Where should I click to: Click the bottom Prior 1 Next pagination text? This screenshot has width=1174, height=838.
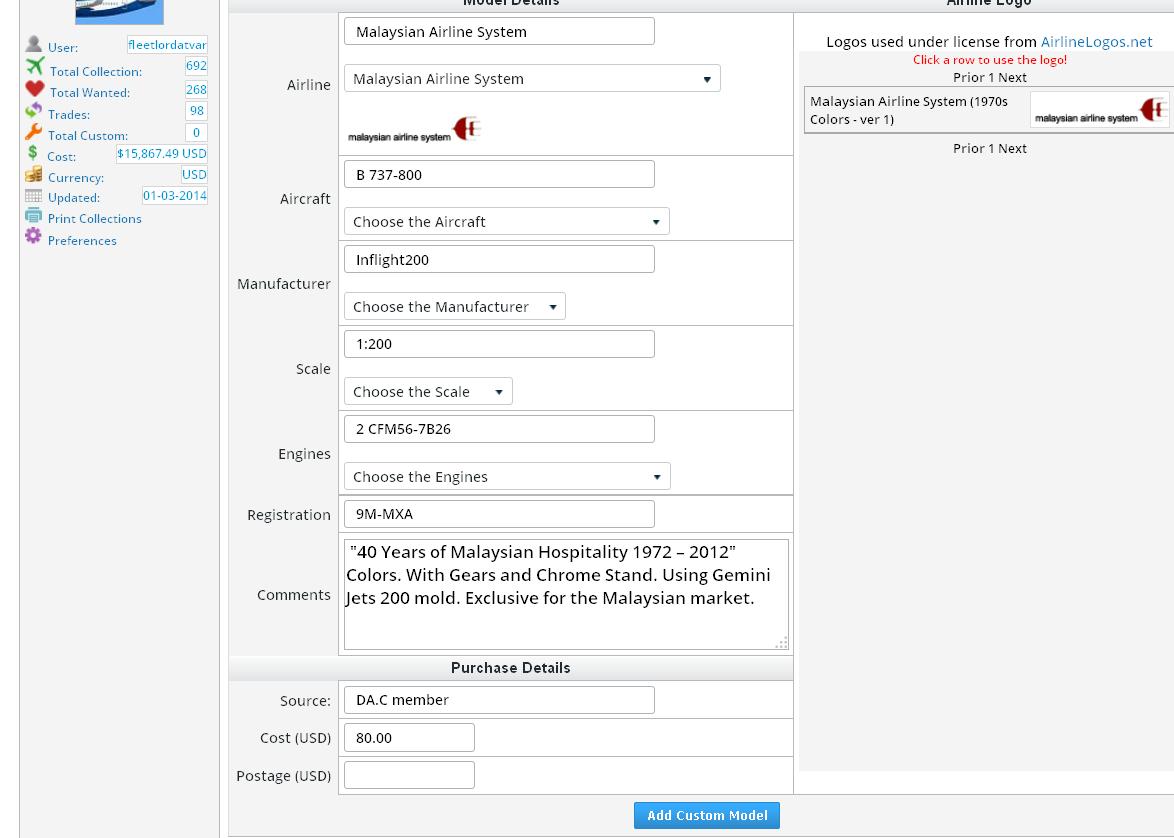pos(989,148)
